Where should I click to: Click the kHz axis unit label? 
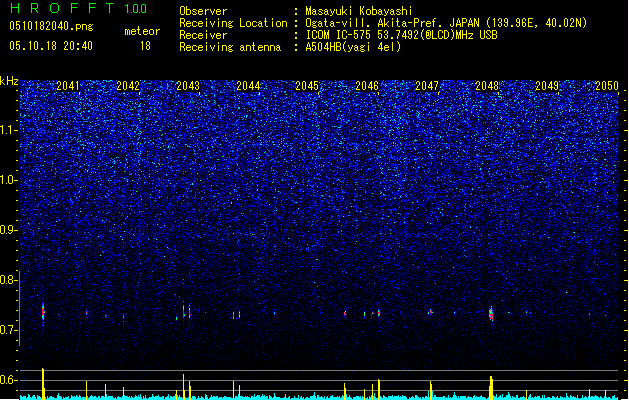9,81
